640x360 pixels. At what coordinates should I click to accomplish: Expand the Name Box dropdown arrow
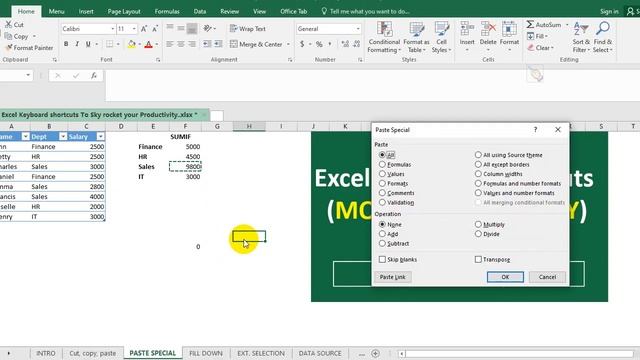28,75
